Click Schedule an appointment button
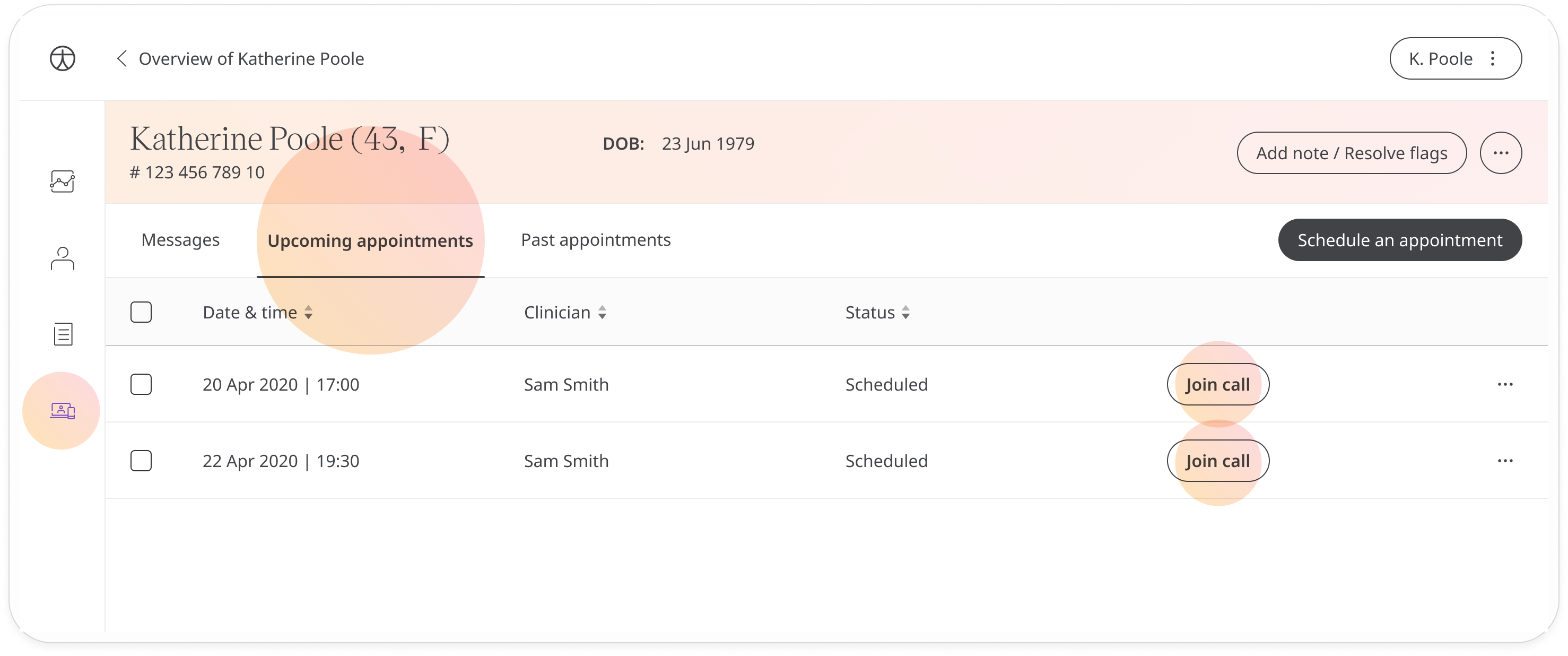 tap(1400, 240)
